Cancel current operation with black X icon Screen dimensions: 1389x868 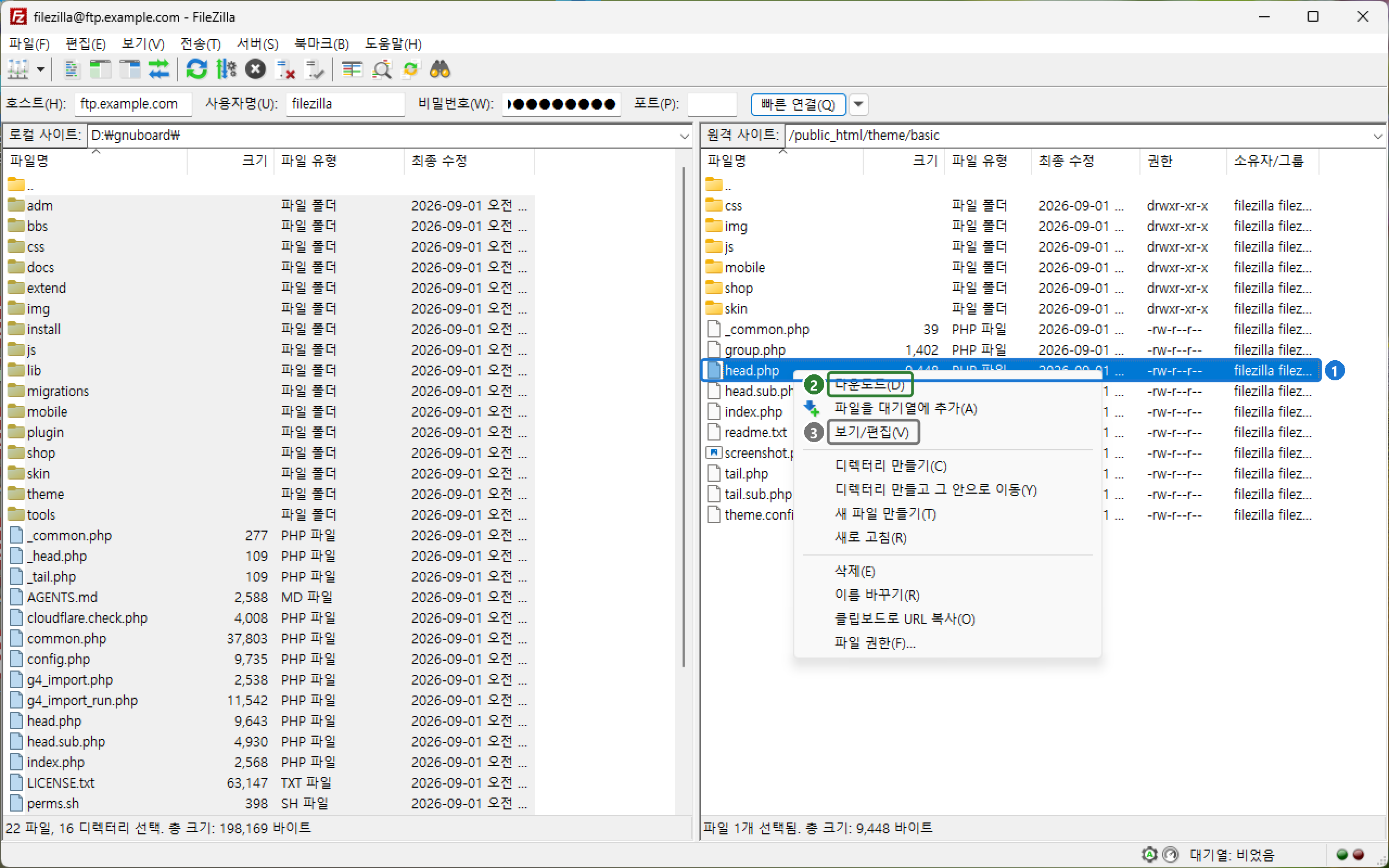256,69
